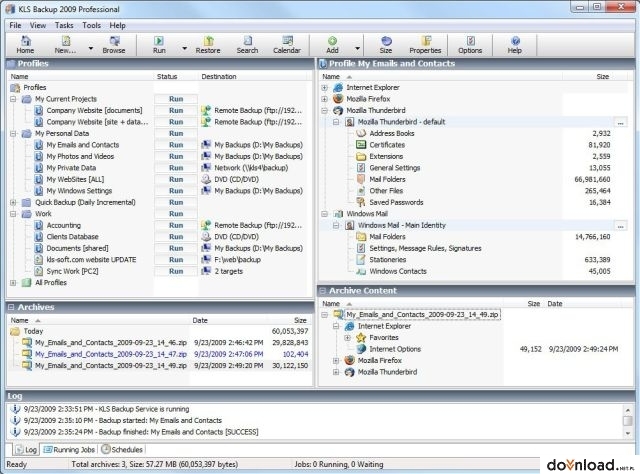Image resolution: width=640 pixels, height=474 pixels.
Task: Select the My Emails and Contacts profile icon
Action: (x=38, y=145)
